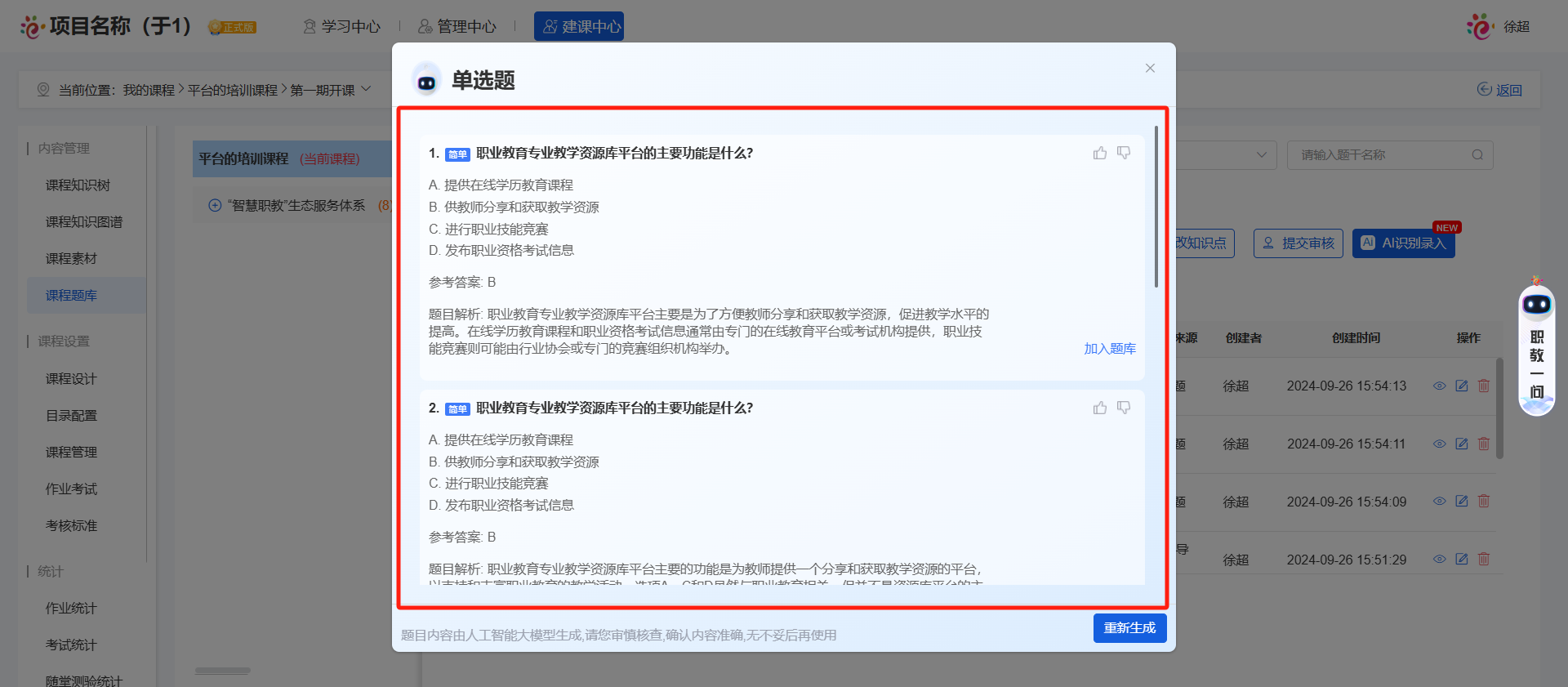Dislike question 1 with thumbs-down icon
The height and width of the screenshot is (687, 1568).
click(1124, 154)
